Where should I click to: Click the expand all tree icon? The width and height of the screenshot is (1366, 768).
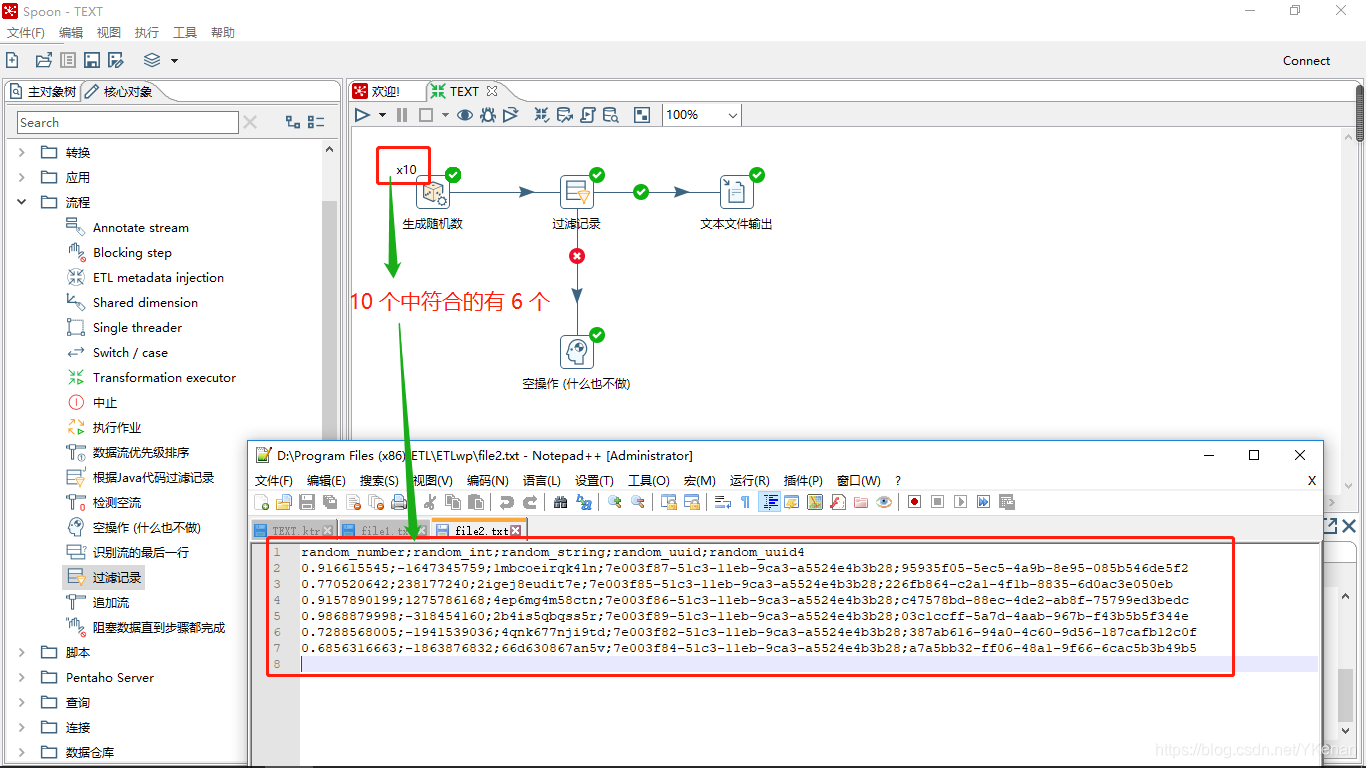(x=293, y=122)
